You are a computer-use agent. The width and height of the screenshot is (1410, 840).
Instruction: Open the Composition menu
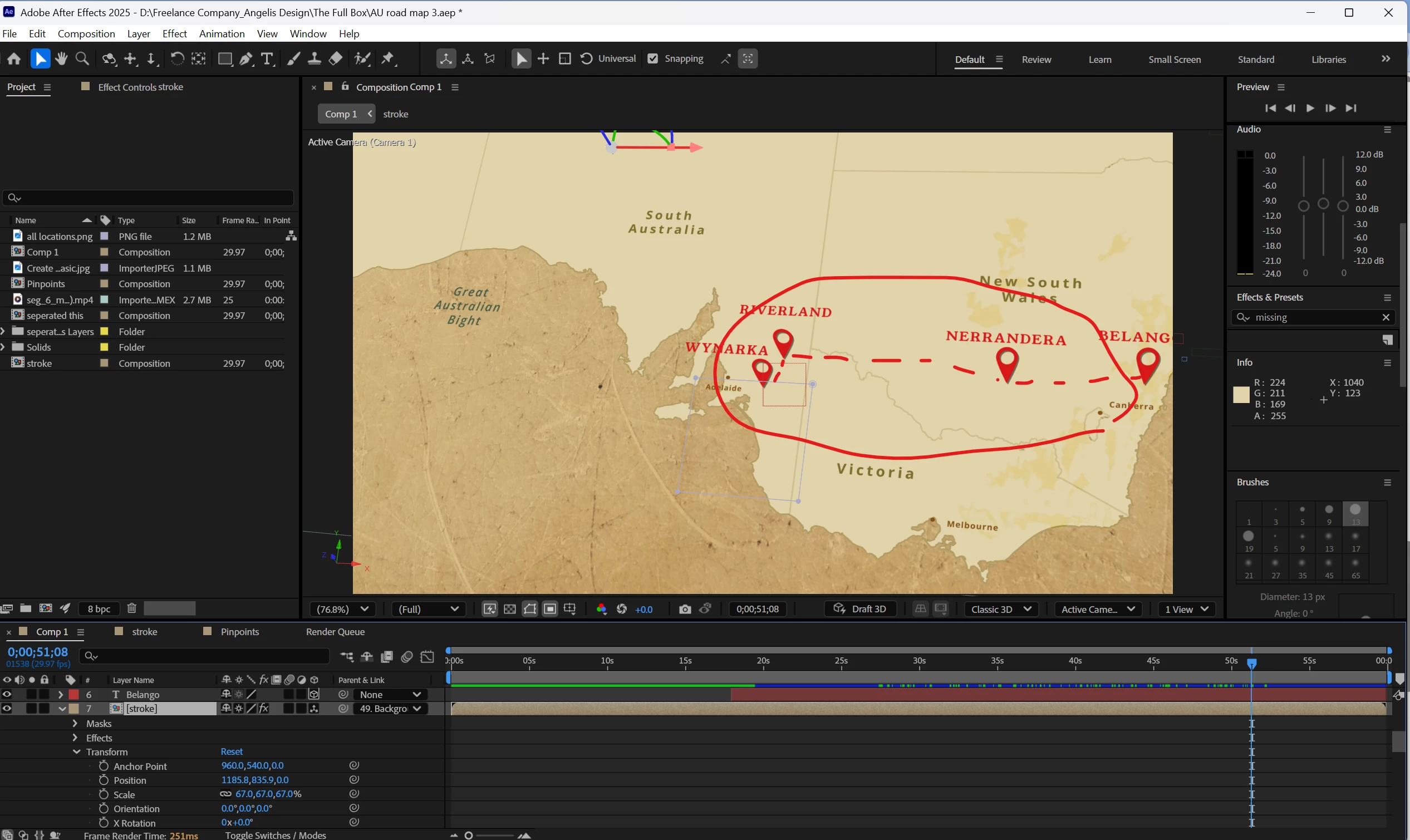coord(86,34)
